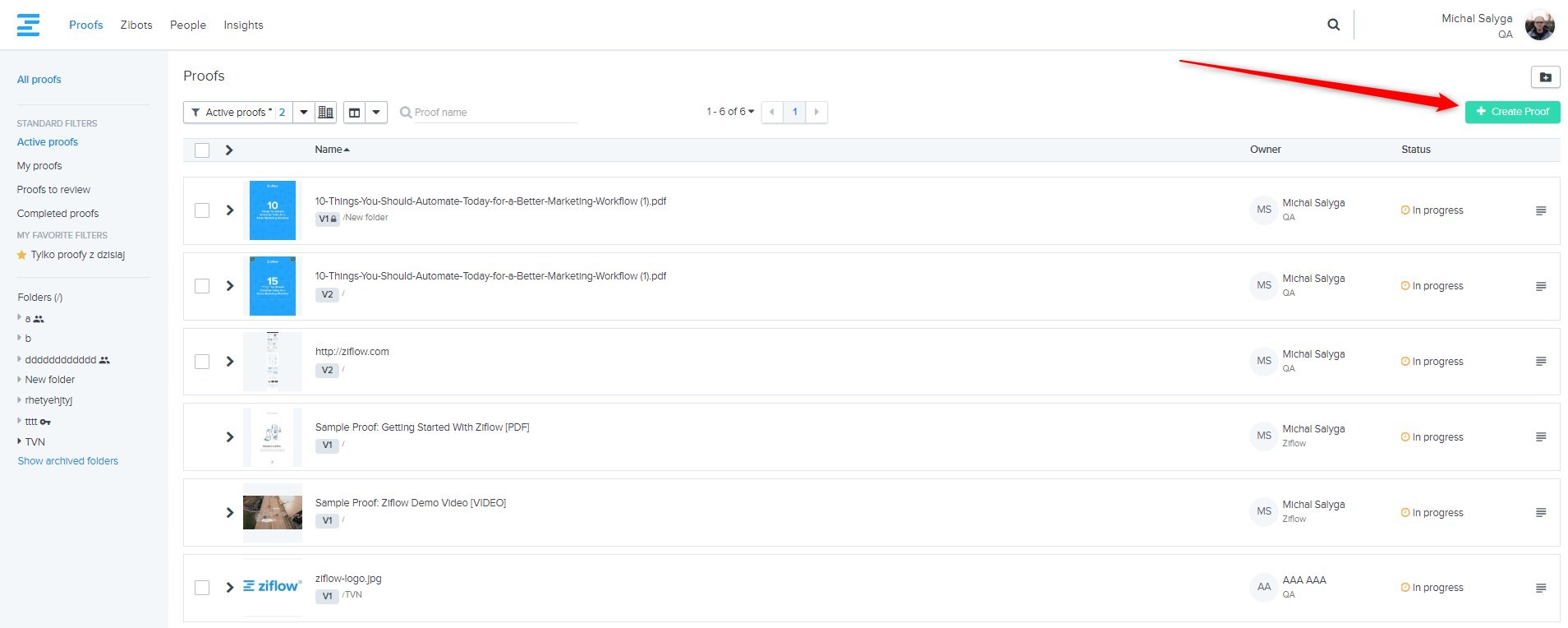Open the search magnifier in header

pyautogui.click(x=1333, y=25)
